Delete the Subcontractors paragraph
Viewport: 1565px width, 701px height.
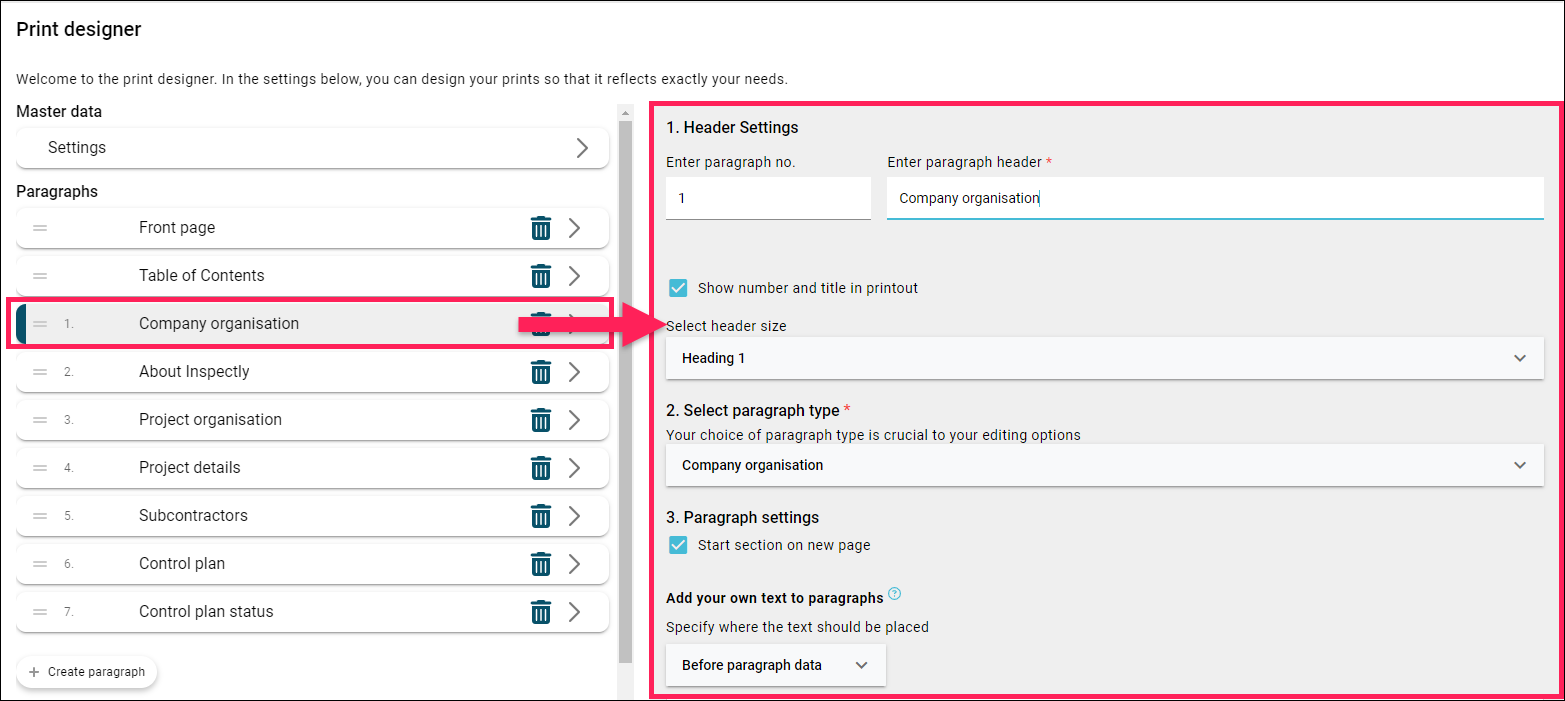541,516
